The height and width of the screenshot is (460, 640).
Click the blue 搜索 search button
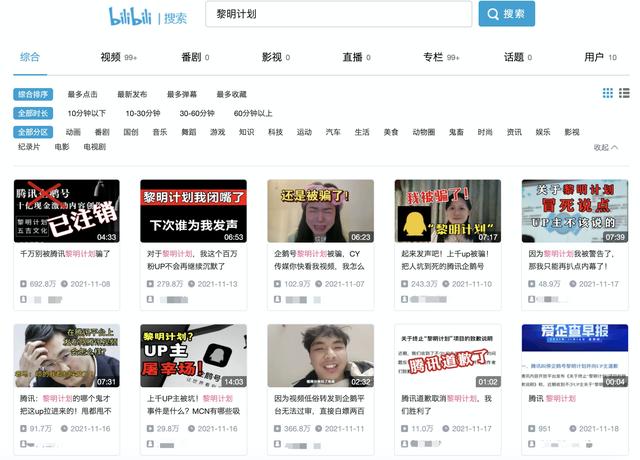tap(506, 14)
